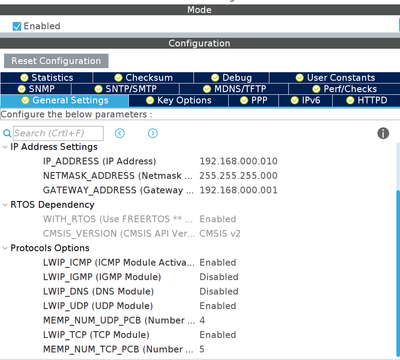This screenshot has width=400, height=360.
Task: Edit IP address value 192.168.000.010
Action: 238,161
